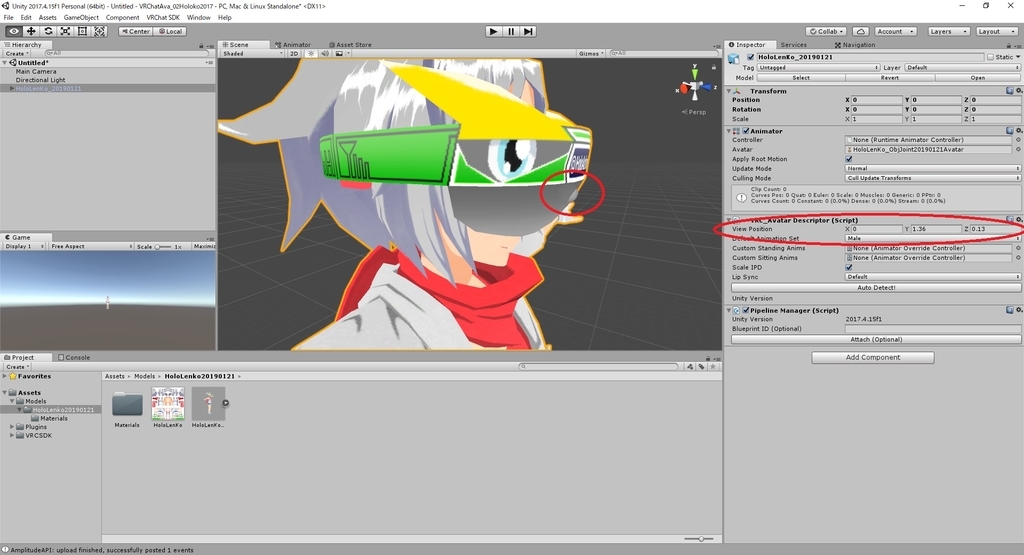The height and width of the screenshot is (555, 1024).
Task: Click the Play button
Action: pos(494,31)
